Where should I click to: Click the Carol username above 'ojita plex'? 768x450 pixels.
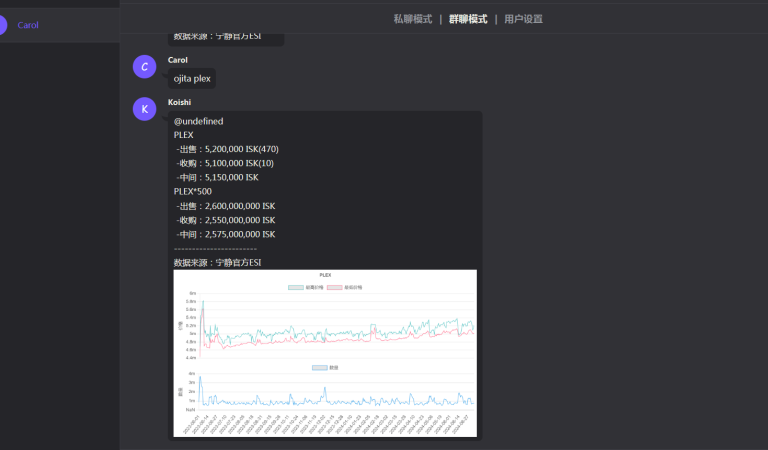[178, 60]
